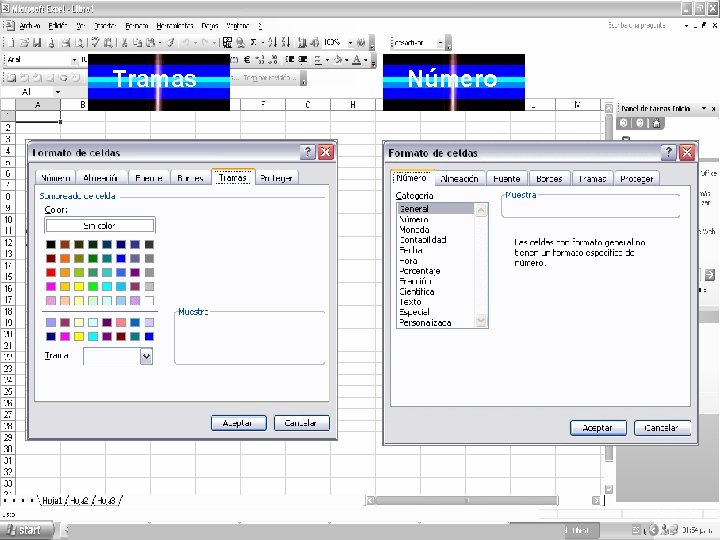Viewport: 720px width, 540px height.
Task: Click the AutoSum sigma icon
Action: point(253,43)
